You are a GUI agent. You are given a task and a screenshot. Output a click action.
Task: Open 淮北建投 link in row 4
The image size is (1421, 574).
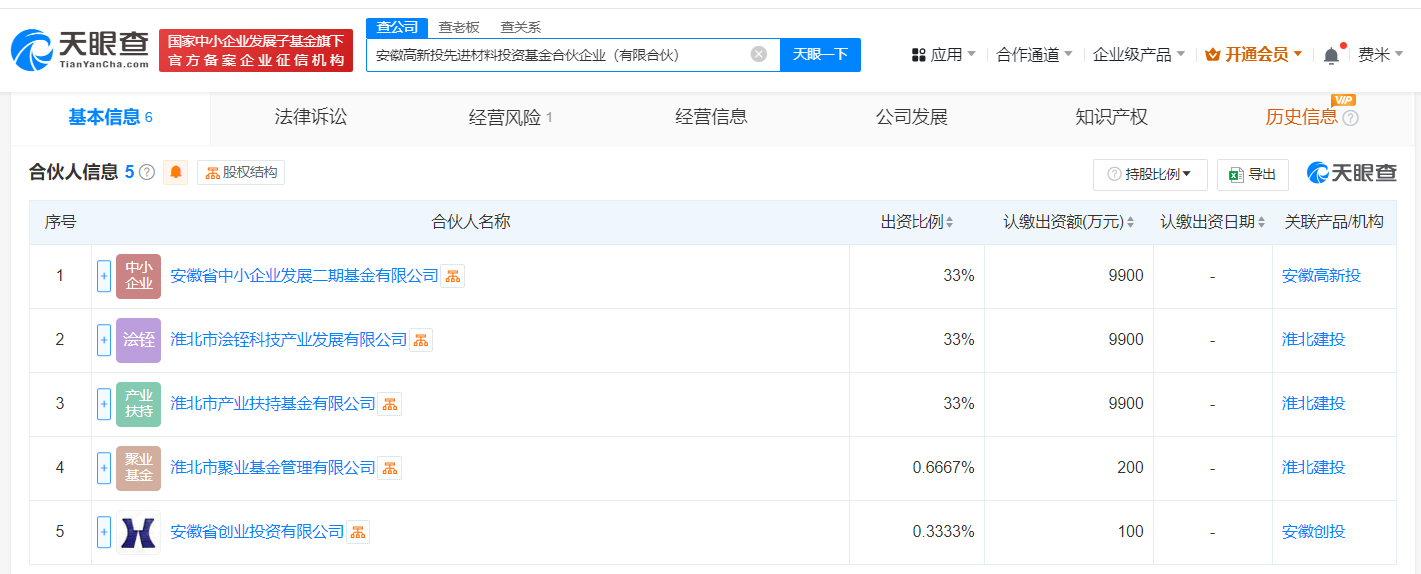[x=1313, y=468]
